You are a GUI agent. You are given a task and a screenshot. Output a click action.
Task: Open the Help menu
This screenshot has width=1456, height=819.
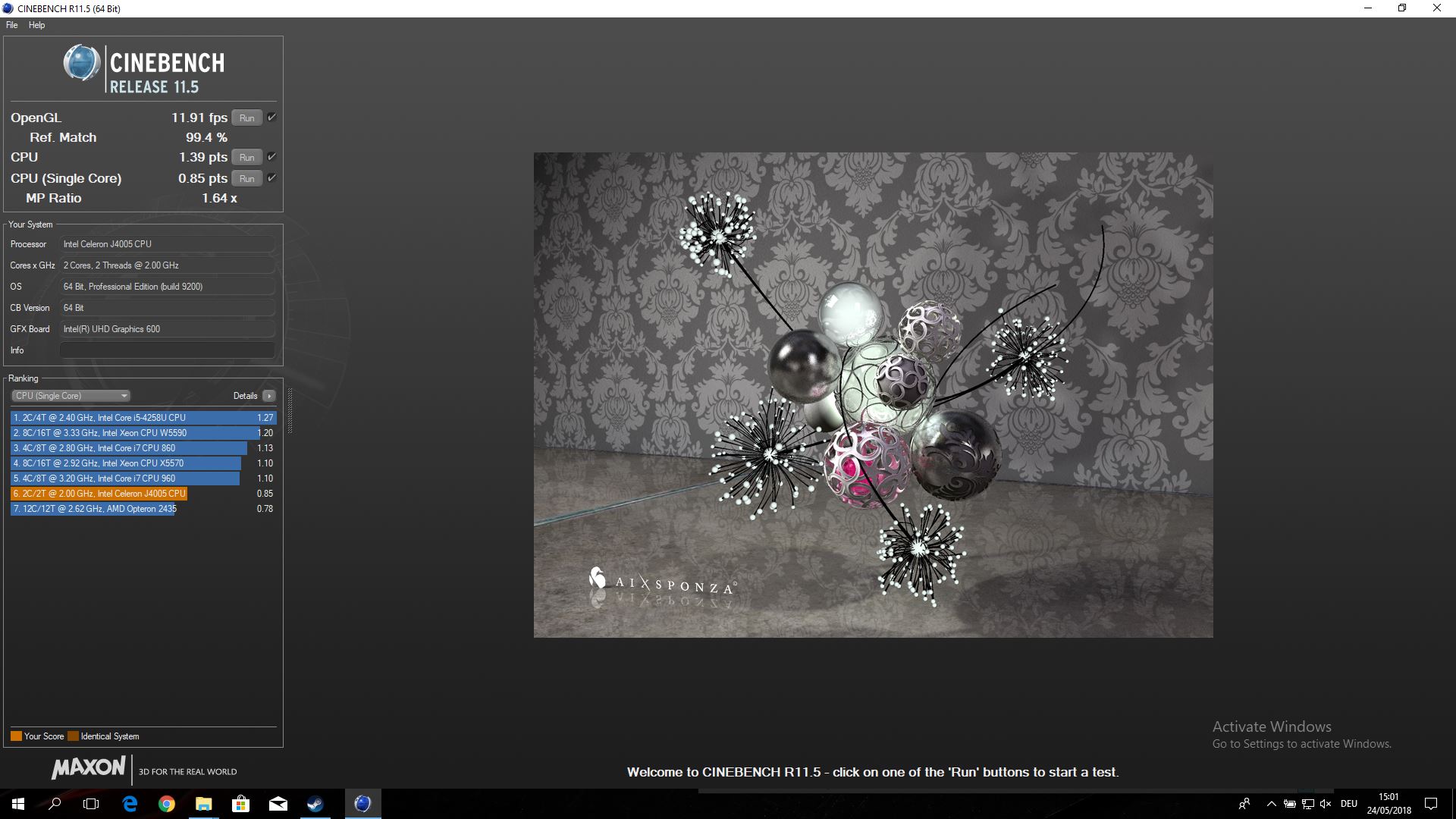pyautogui.click(x=36, y=25)
